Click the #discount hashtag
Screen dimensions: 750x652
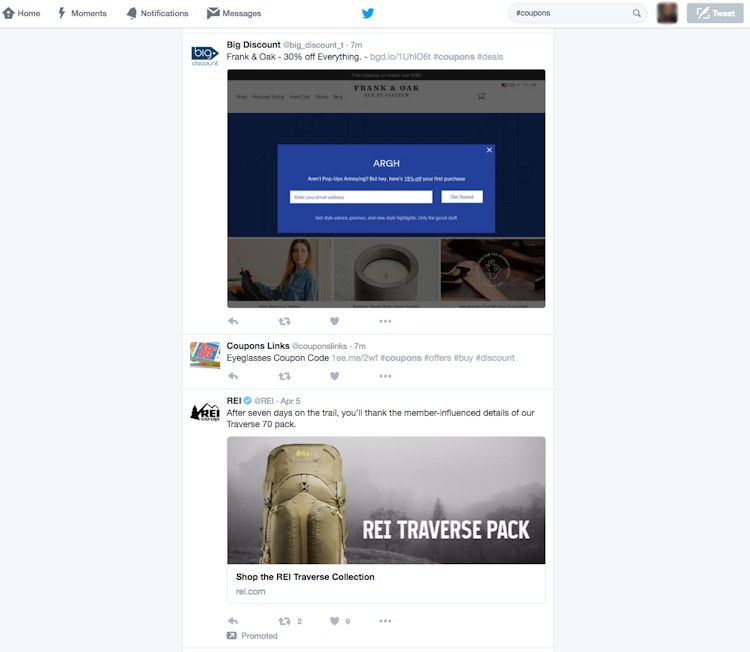point(495,358)
